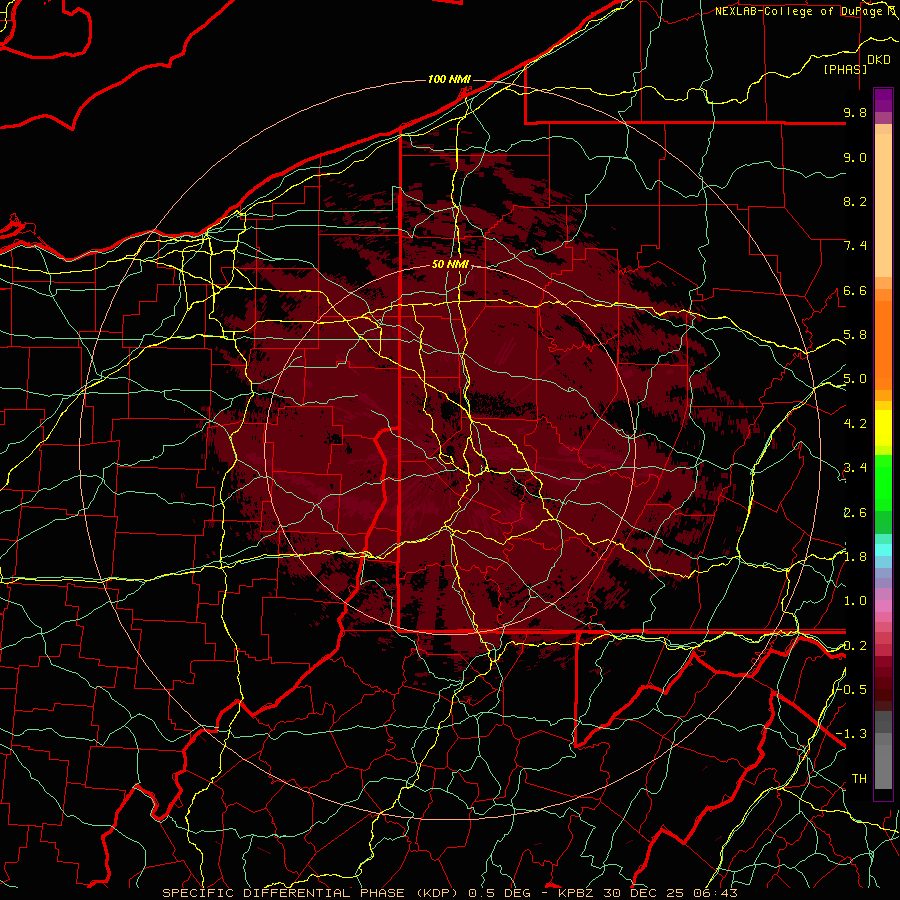Pick the yellow color scale segment
The image size is (900, 900).
click(x=883, y=428)
